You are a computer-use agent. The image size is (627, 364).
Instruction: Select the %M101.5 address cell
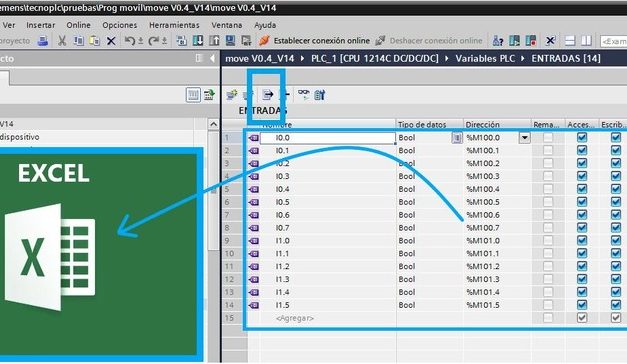coord(497,305)
